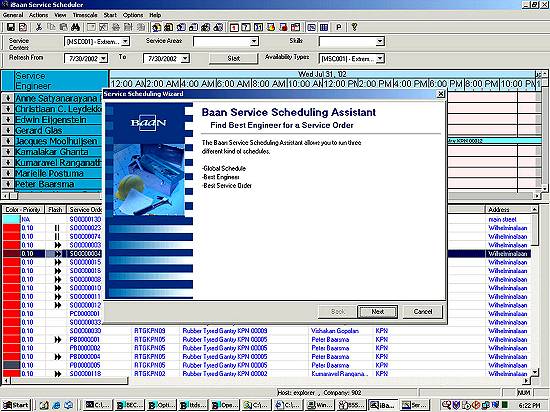Image resolution: width=550 pixels, height=412 pixels.
Task: Click the toolbar icon right of Save
Action: point(23,27)
